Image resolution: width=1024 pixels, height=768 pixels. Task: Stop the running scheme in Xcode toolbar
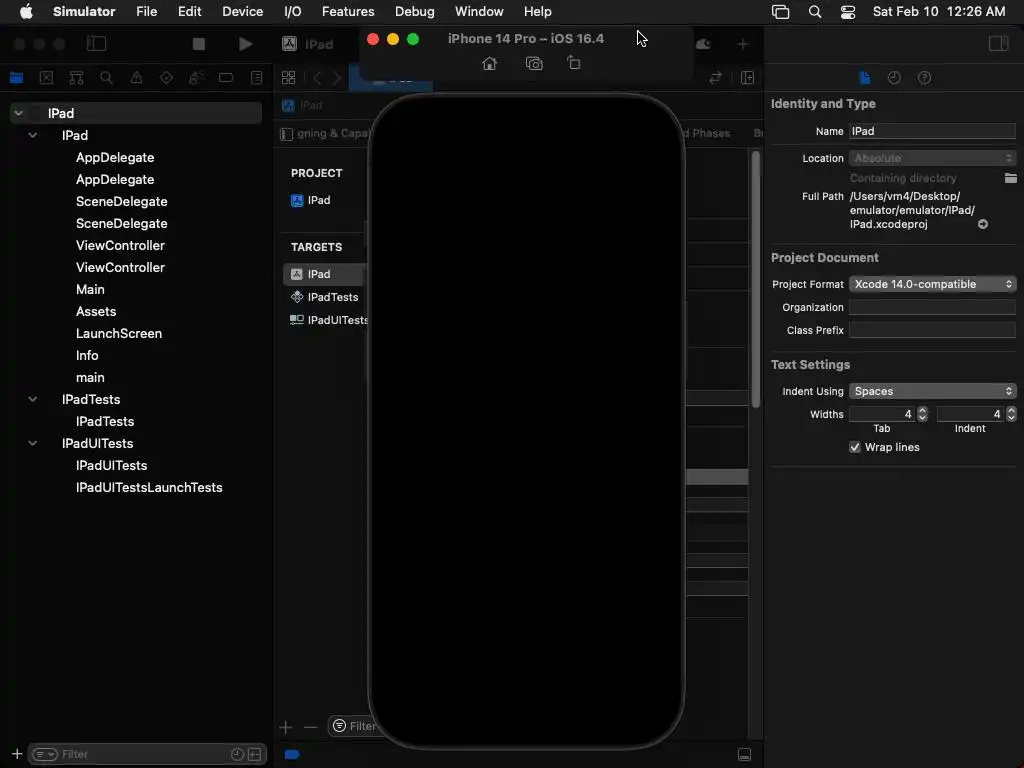coord(199,44)
